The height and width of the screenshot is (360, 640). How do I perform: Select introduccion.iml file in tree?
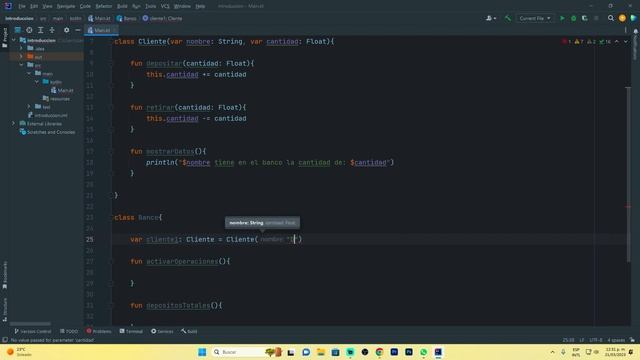point(47,115)
